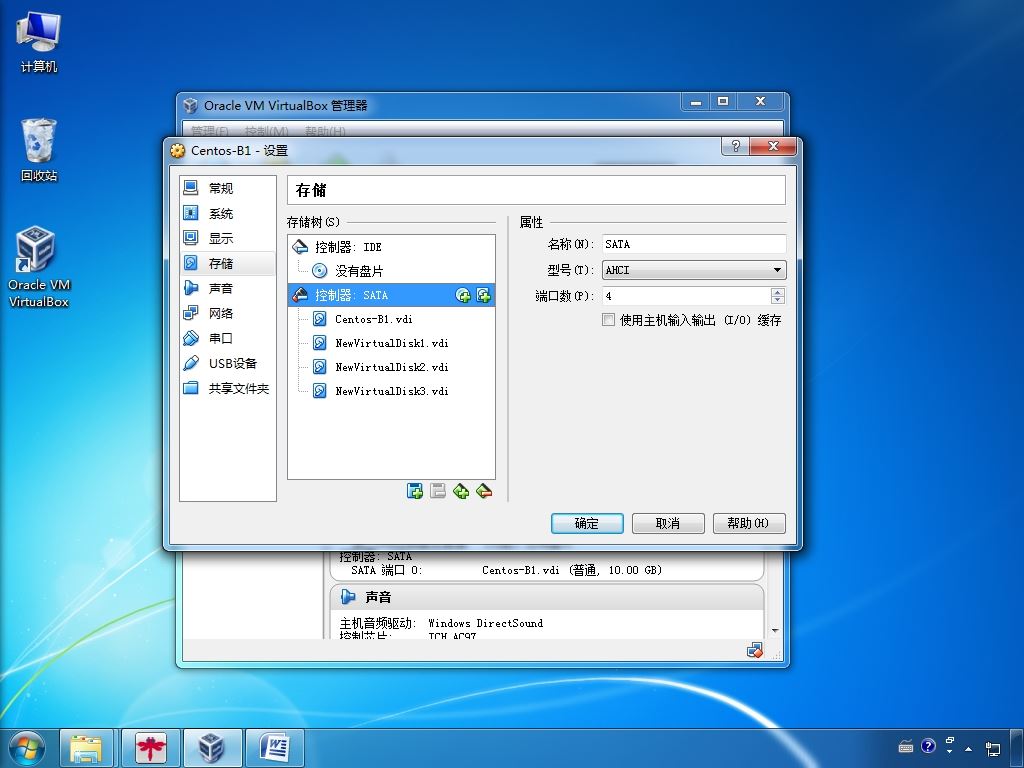Select NewVirtualDisk2.vdi in storage tree
Viewport: 1024px width, 768px height.
click(x=391, y=367)
